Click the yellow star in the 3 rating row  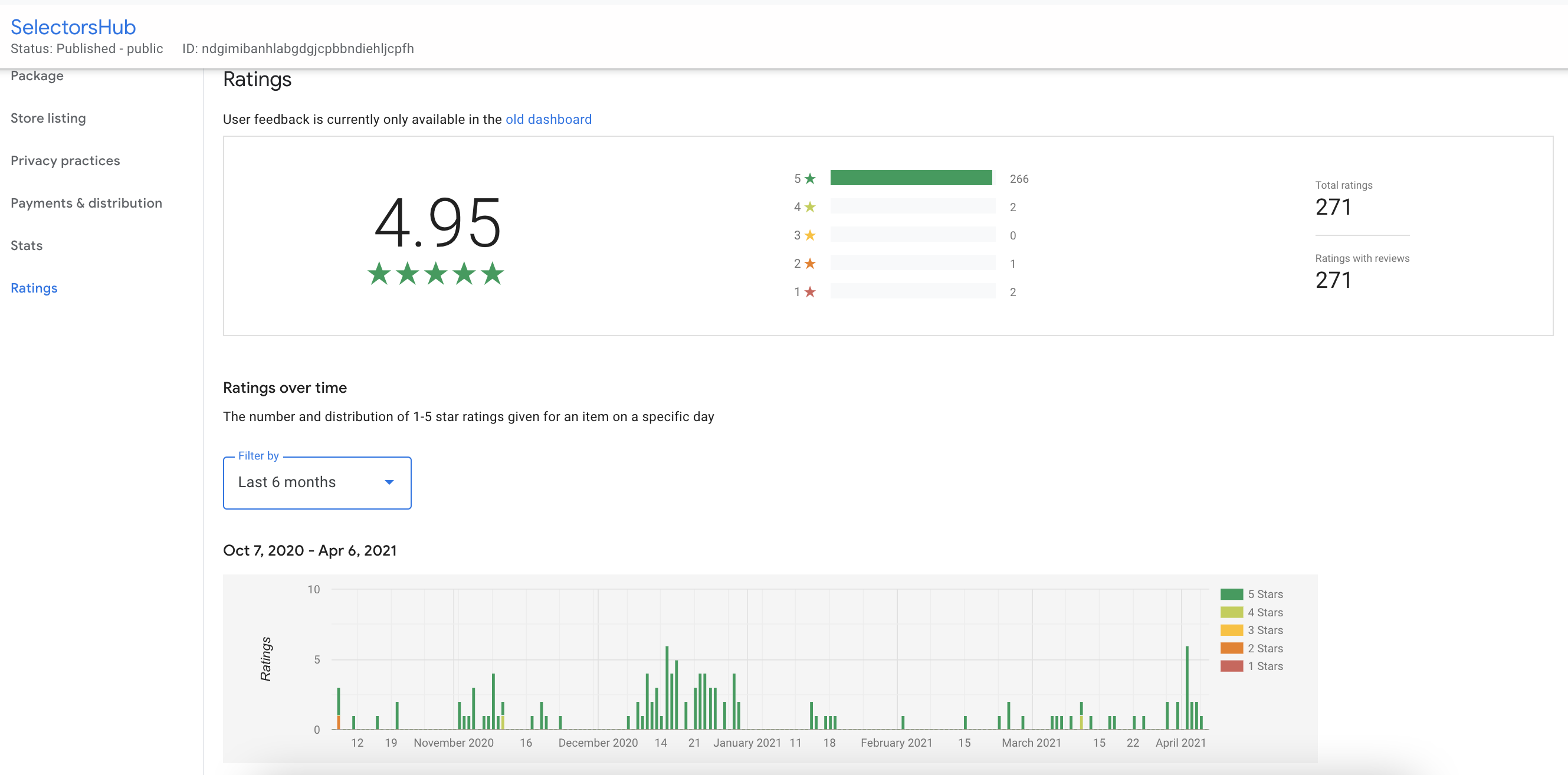[809, 235]
